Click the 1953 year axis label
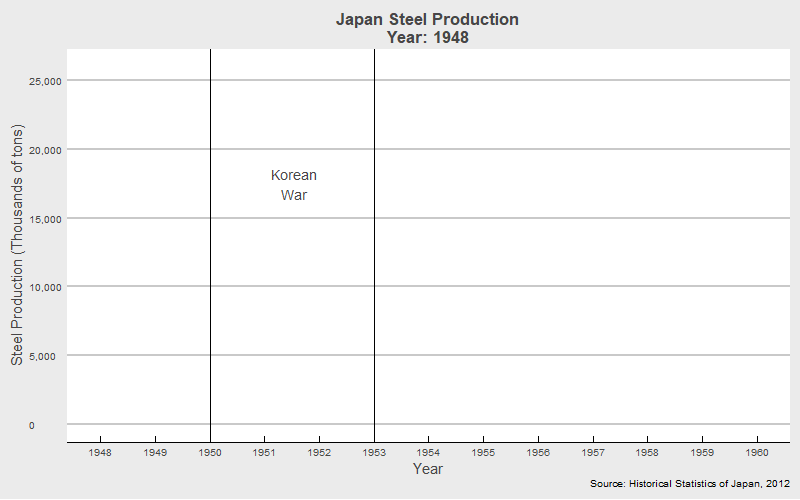The image size is (800, 500). pos(374,453)
